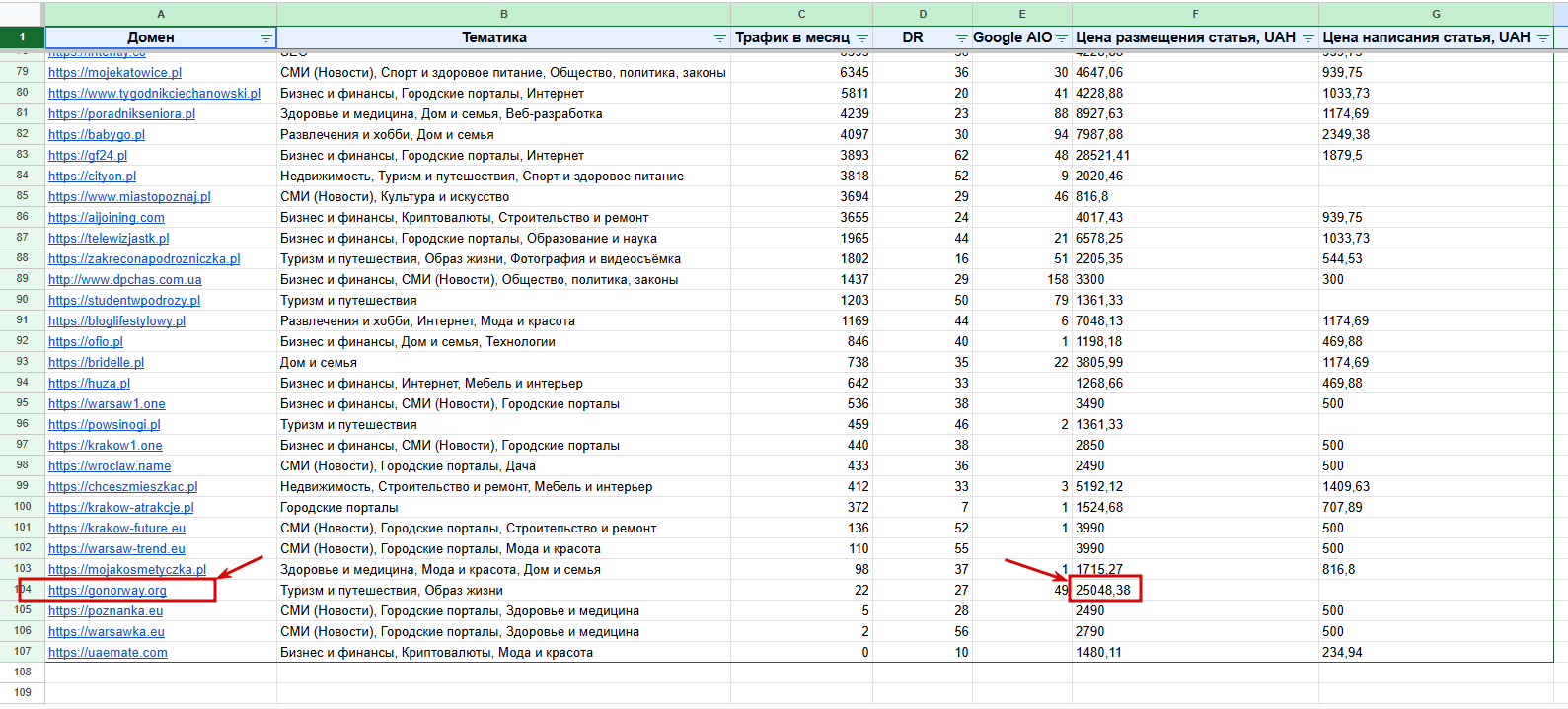The width and height of the screenshot is (1568, 709).
Task: Open filter for Цена написания статья column
Action: [x=1542, y=38]
